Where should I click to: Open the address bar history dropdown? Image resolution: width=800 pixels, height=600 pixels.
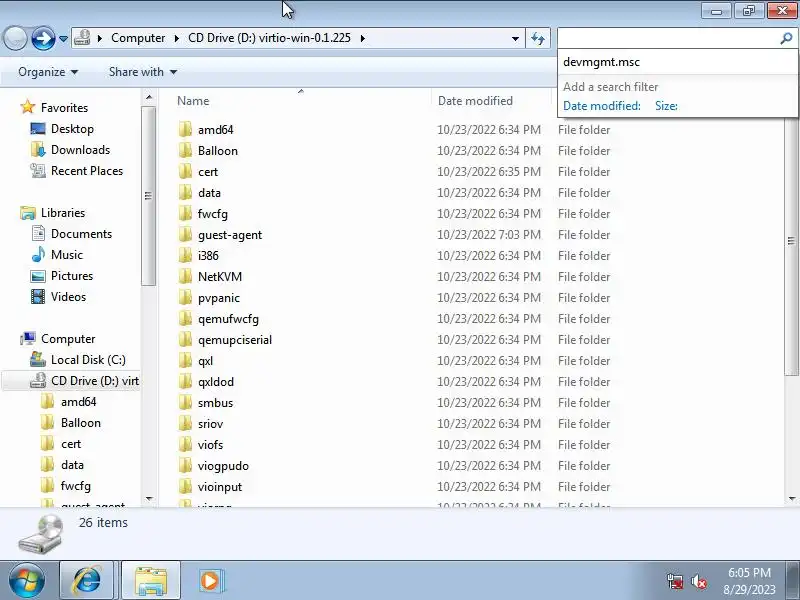tap(515, 39)
